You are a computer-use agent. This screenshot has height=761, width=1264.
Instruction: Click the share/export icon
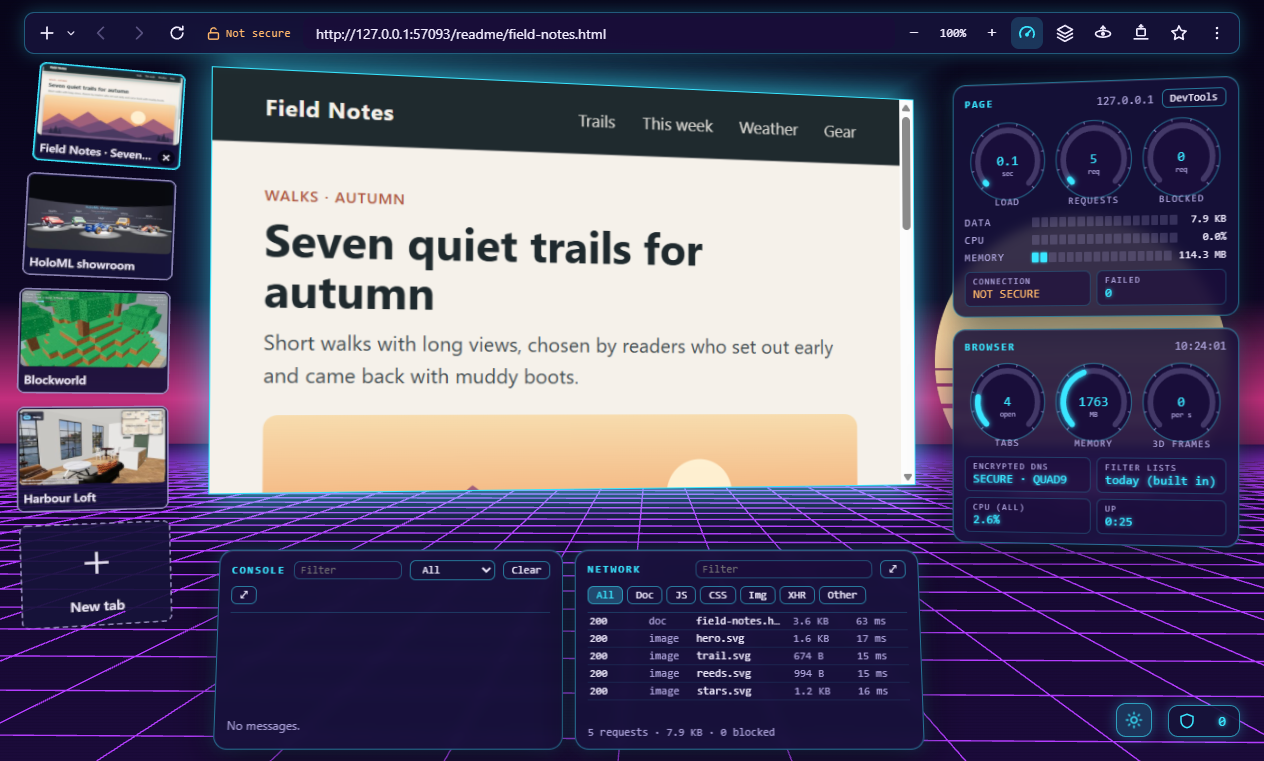(1141, 33)
